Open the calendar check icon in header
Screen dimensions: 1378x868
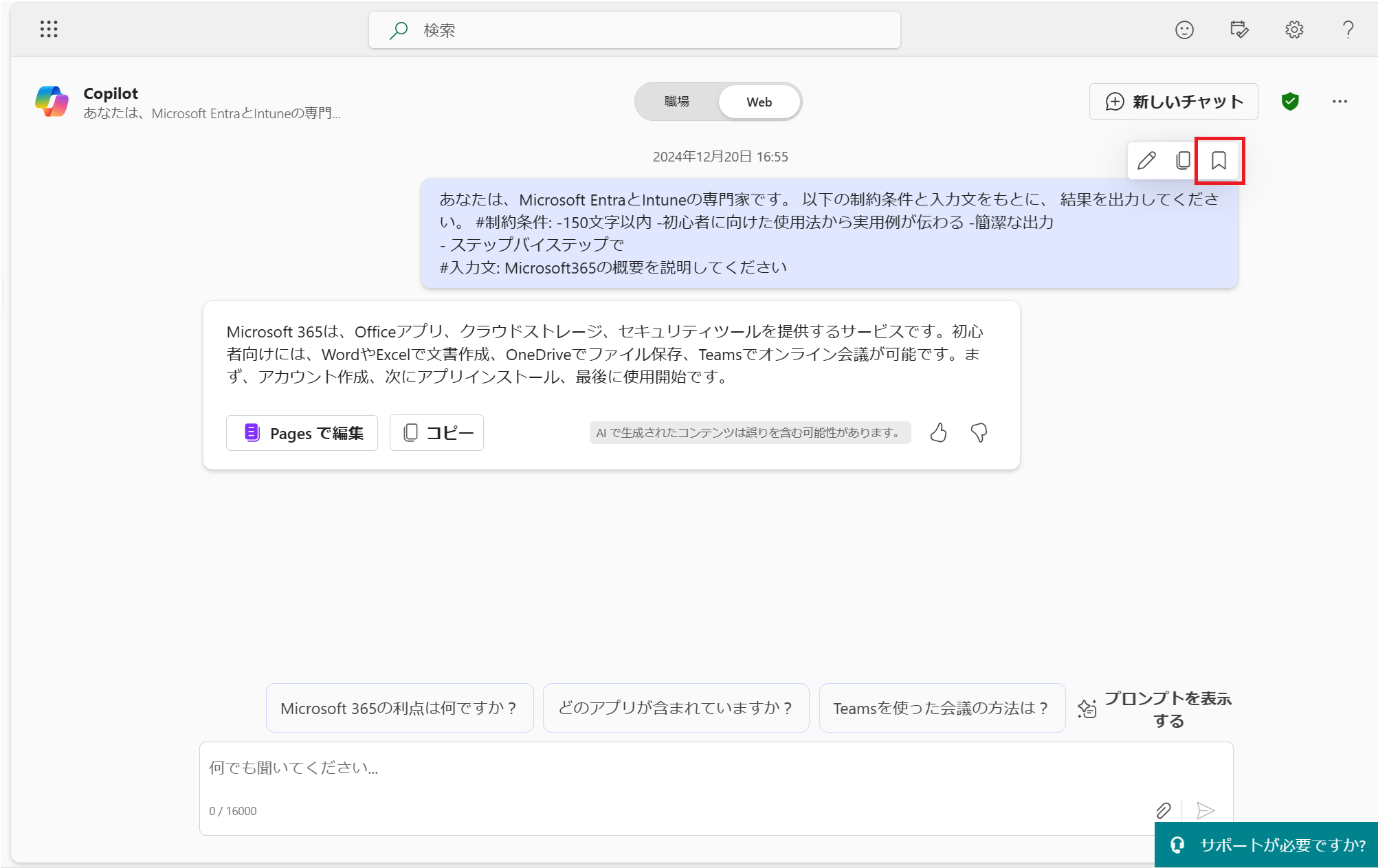(1239, 30)
